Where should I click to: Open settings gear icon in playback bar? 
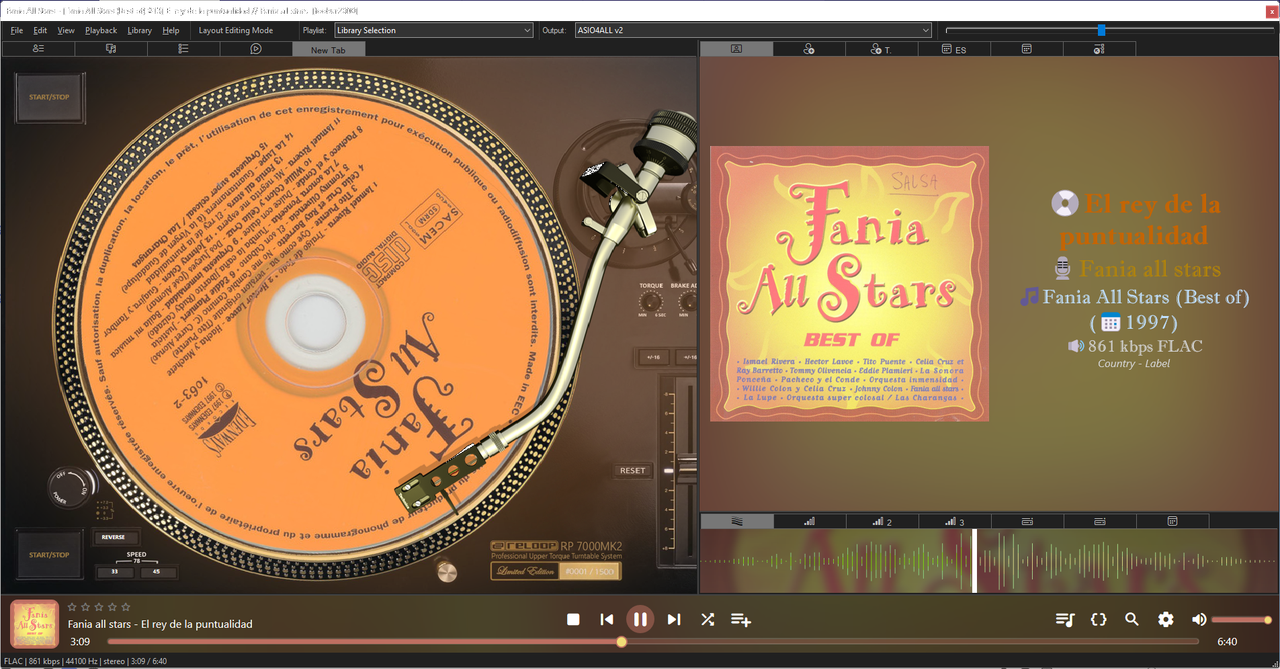coord(1165,619)
